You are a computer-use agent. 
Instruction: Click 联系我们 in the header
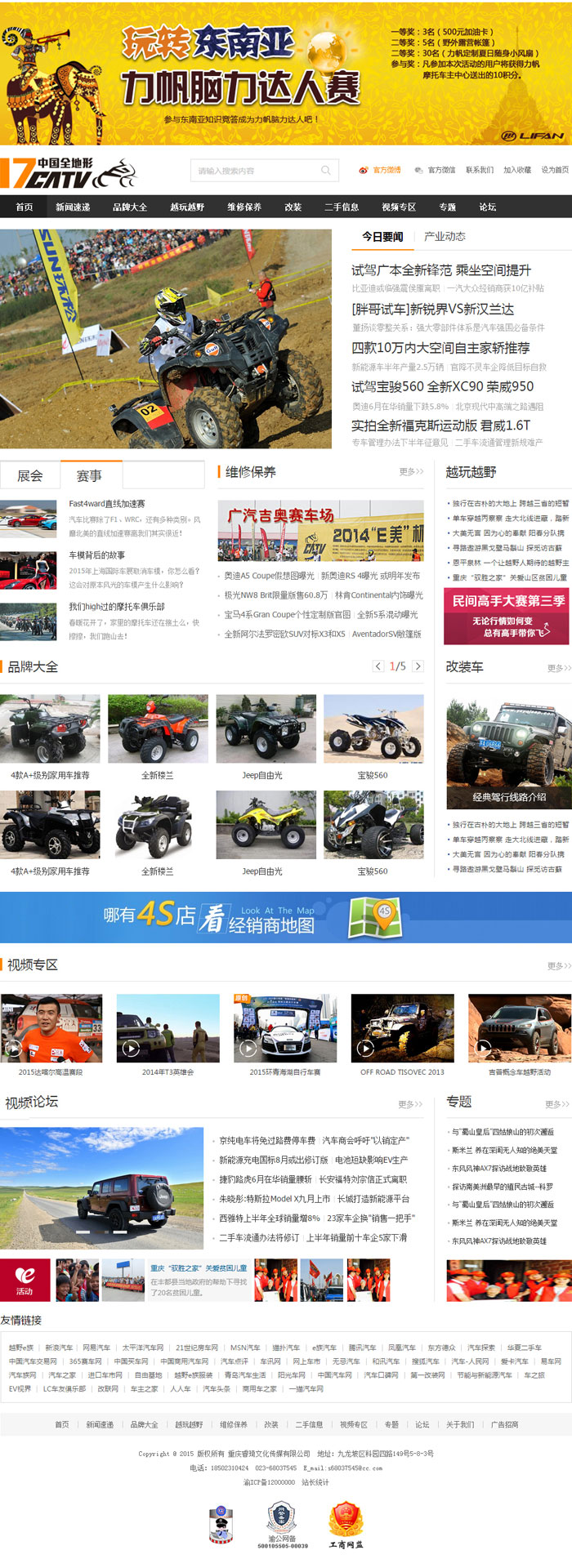tap(480, 171)
